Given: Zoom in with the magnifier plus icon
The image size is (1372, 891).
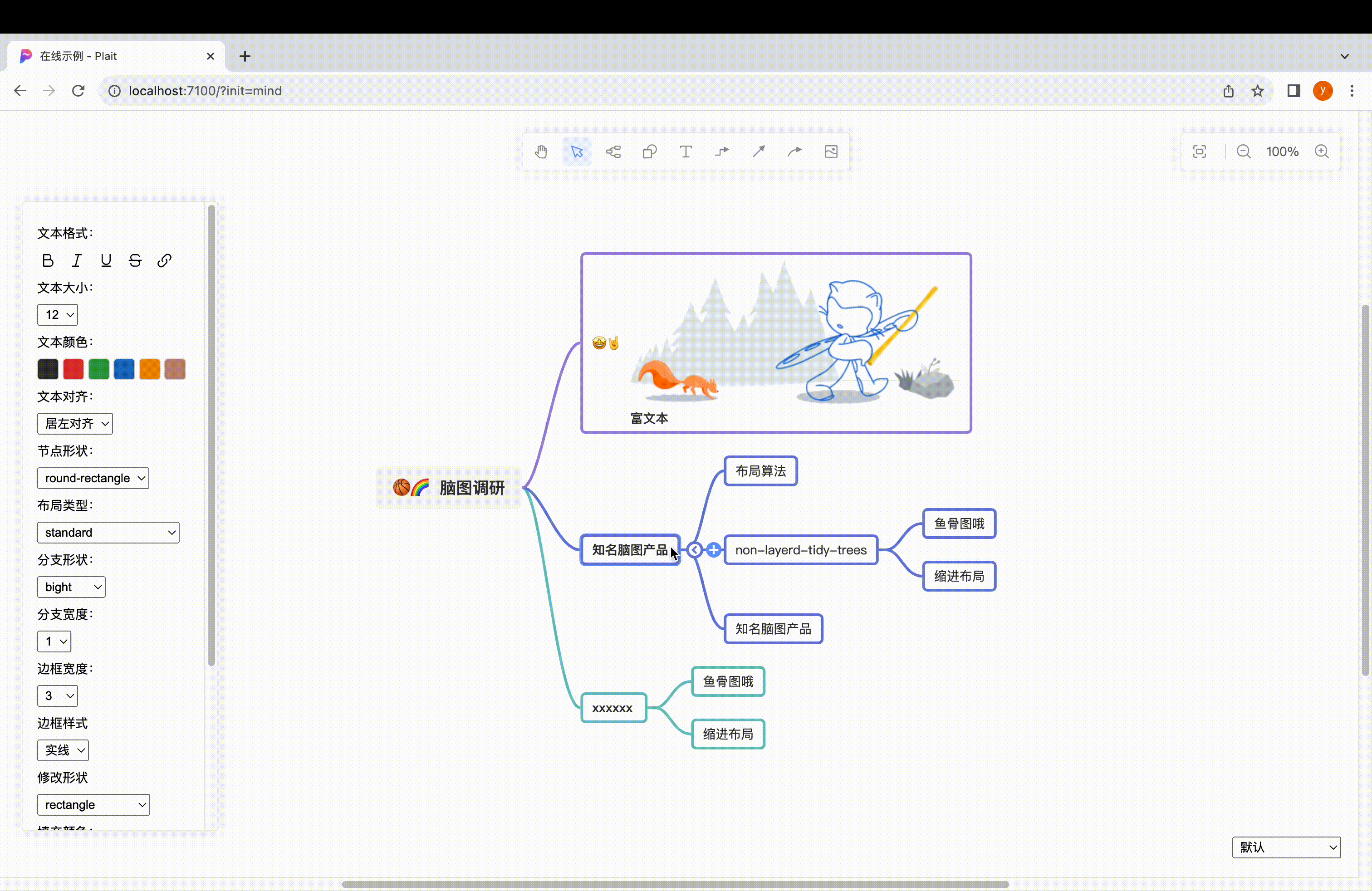Looking at the screenshot, I should pyautogui.click(x=1323, y=152).
